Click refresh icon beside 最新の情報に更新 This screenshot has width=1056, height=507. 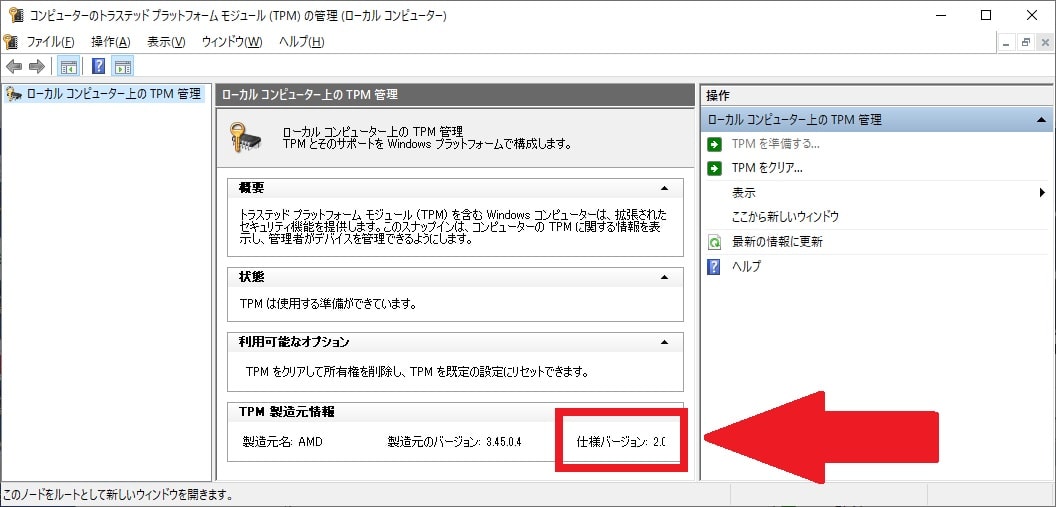(715, 242)
